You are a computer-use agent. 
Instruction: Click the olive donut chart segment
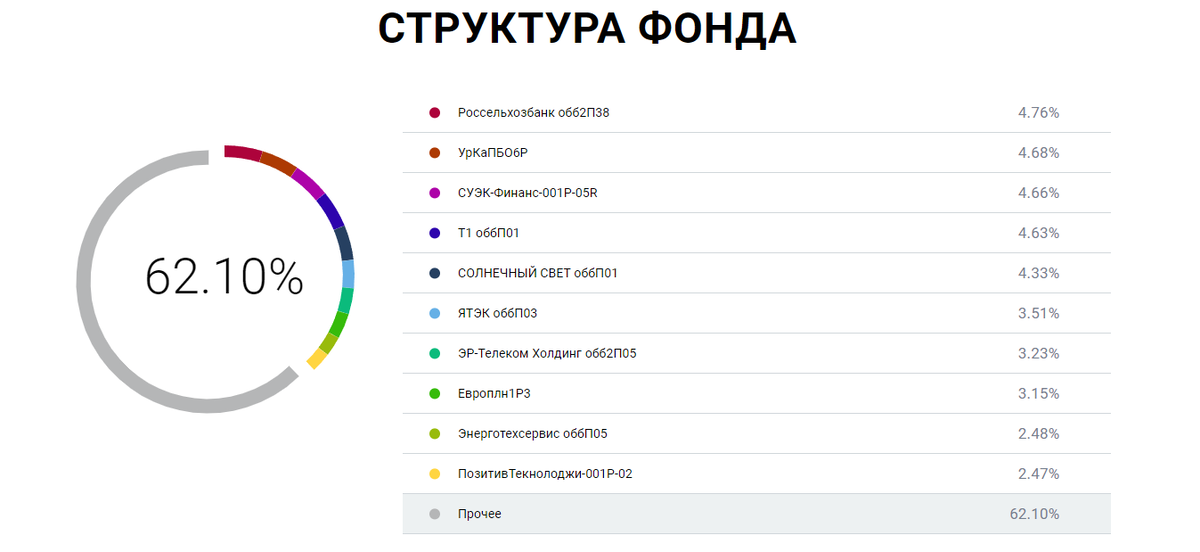point(327,343)
